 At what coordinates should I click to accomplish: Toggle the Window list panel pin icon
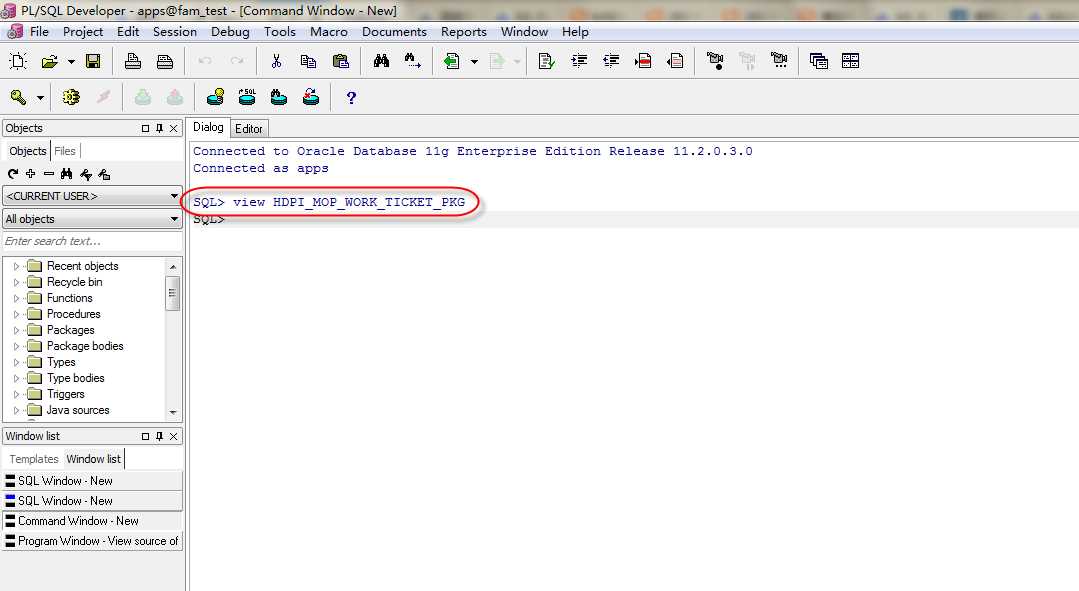(160, 436)
